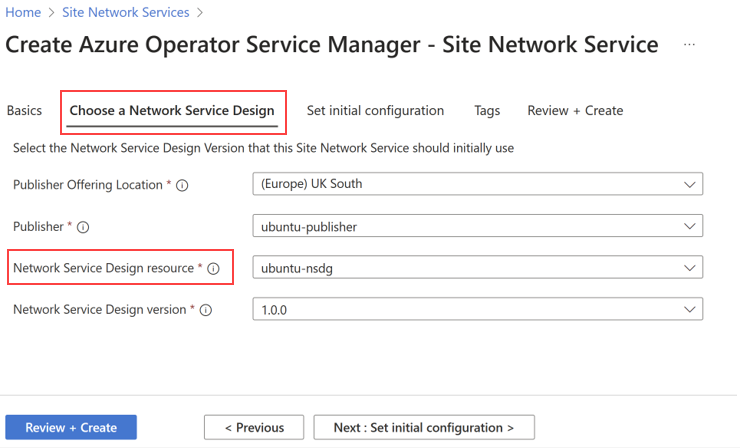Navigate to Home breadcrumb link
This screenshot has width=740, height=448.
point(23,13)
